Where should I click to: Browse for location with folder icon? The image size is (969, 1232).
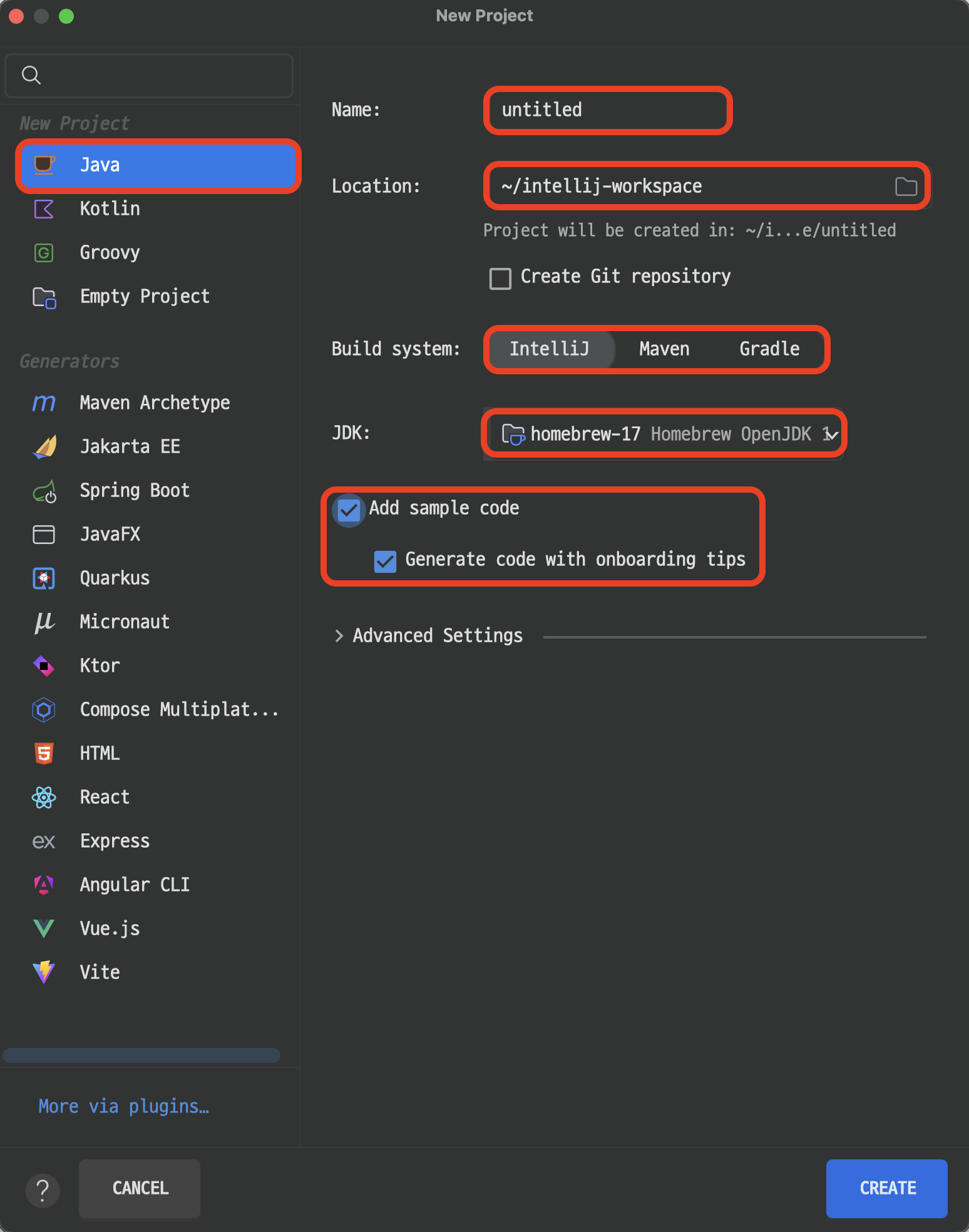[906, 187]
